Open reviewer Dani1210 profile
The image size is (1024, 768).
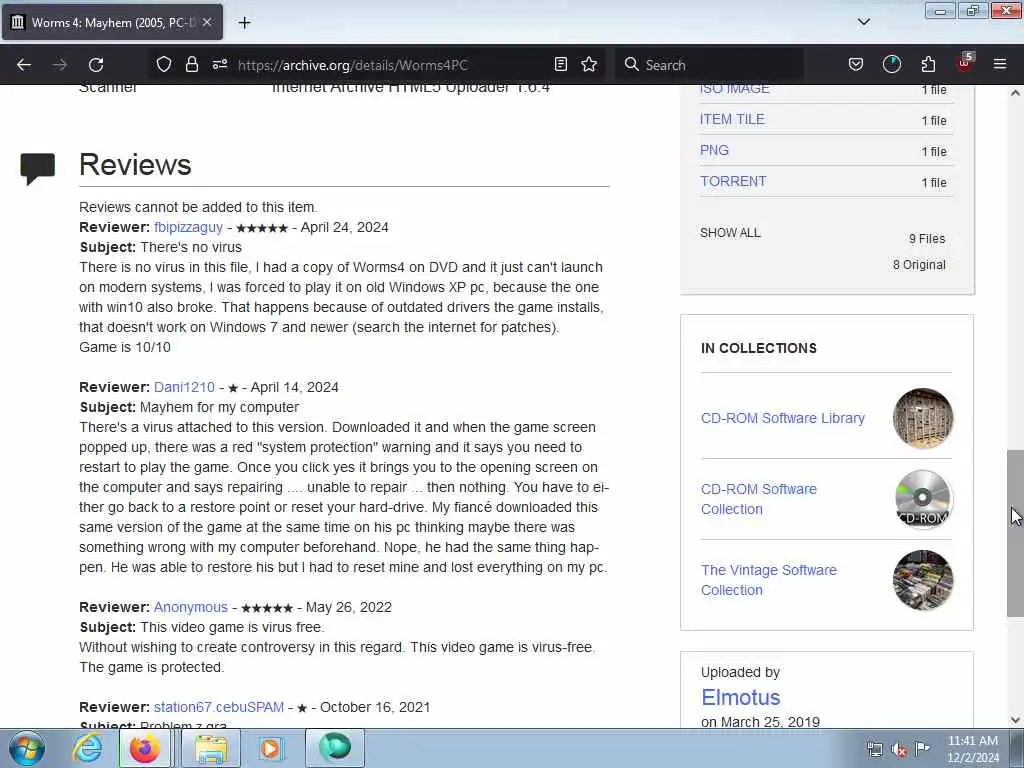(184, 387)
